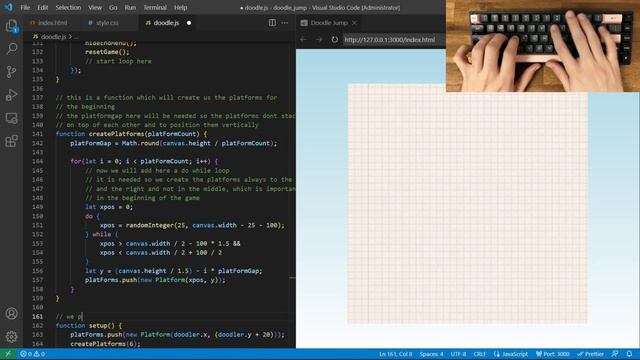Open the Run and Debug view

point(11,95)
